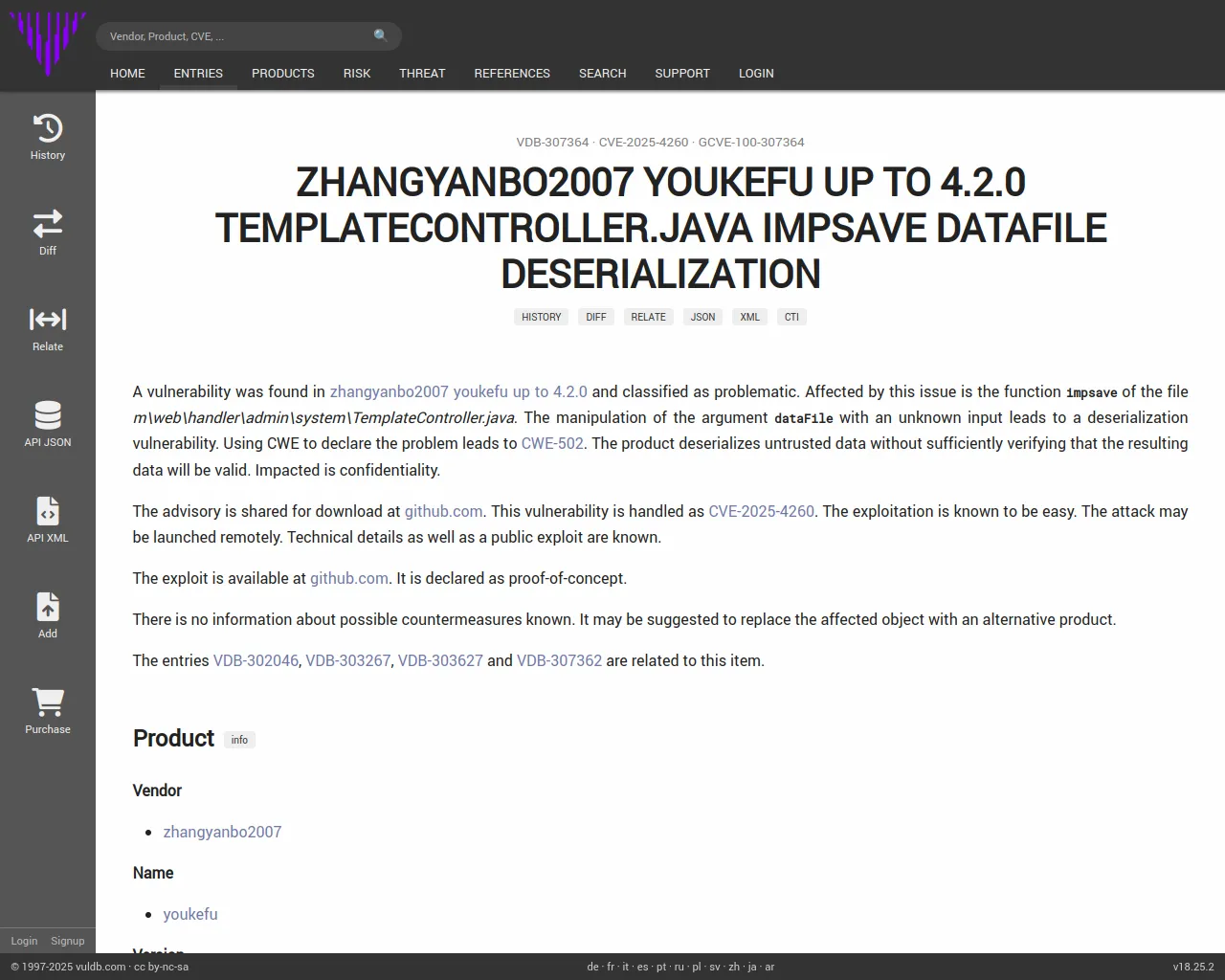Open the CVE-2025-4260 link in text
1225x980 pixels.
[x=762, y=511]
